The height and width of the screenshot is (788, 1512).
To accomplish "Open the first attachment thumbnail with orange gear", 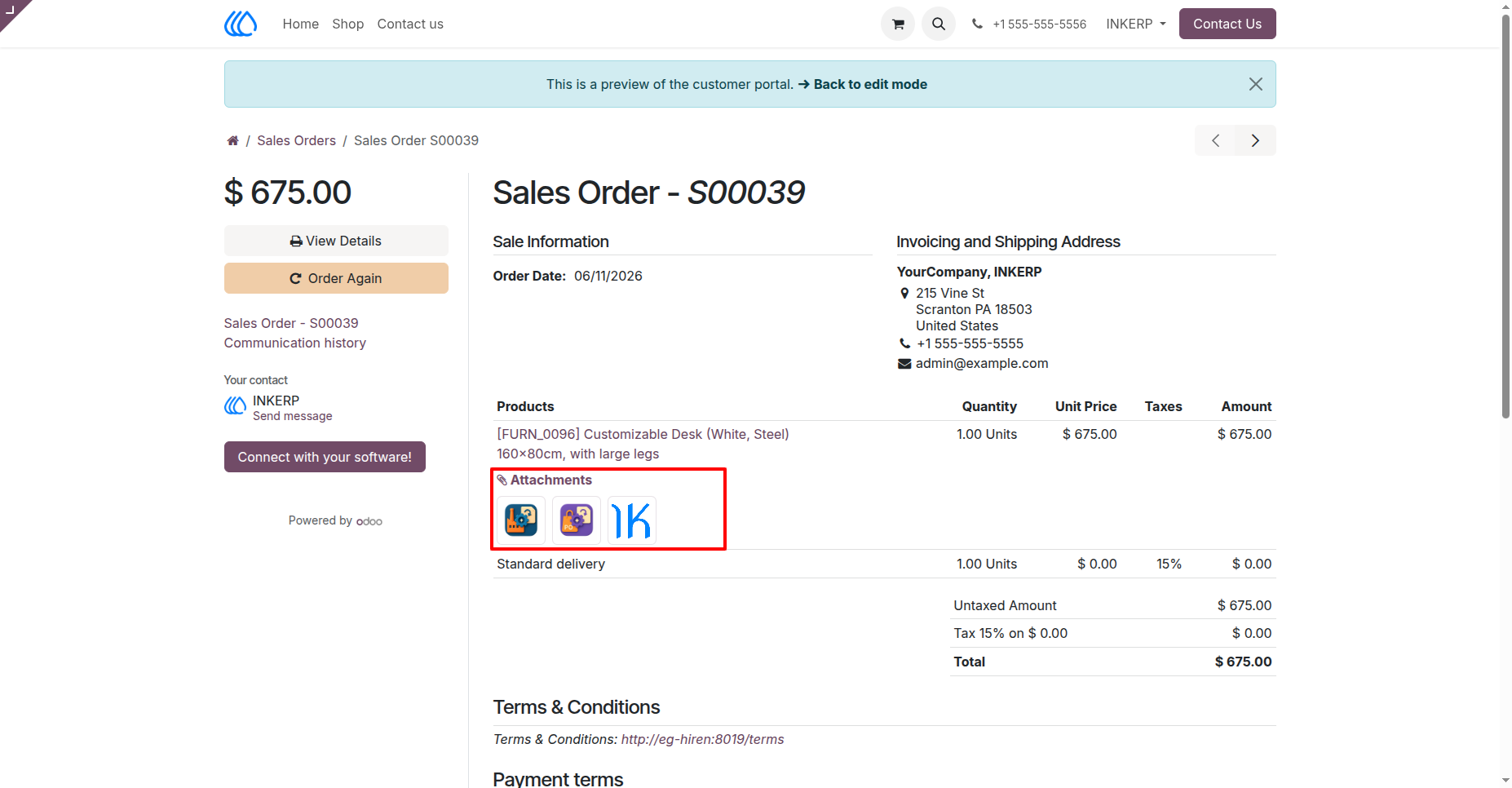I will click(521, 520).
